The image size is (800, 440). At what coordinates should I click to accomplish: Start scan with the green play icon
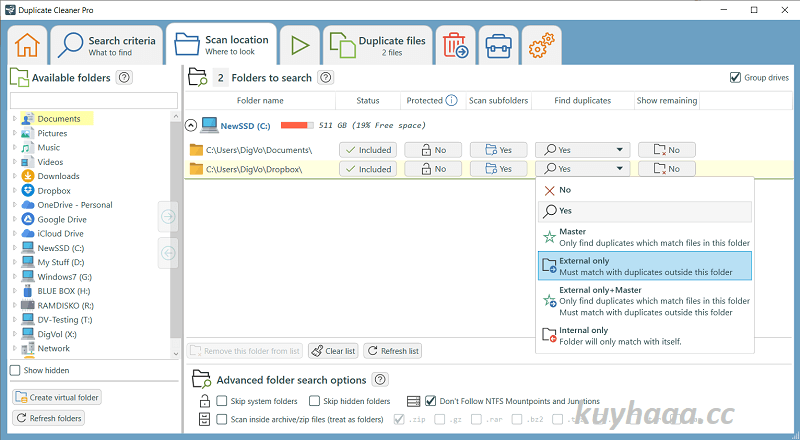300,45
